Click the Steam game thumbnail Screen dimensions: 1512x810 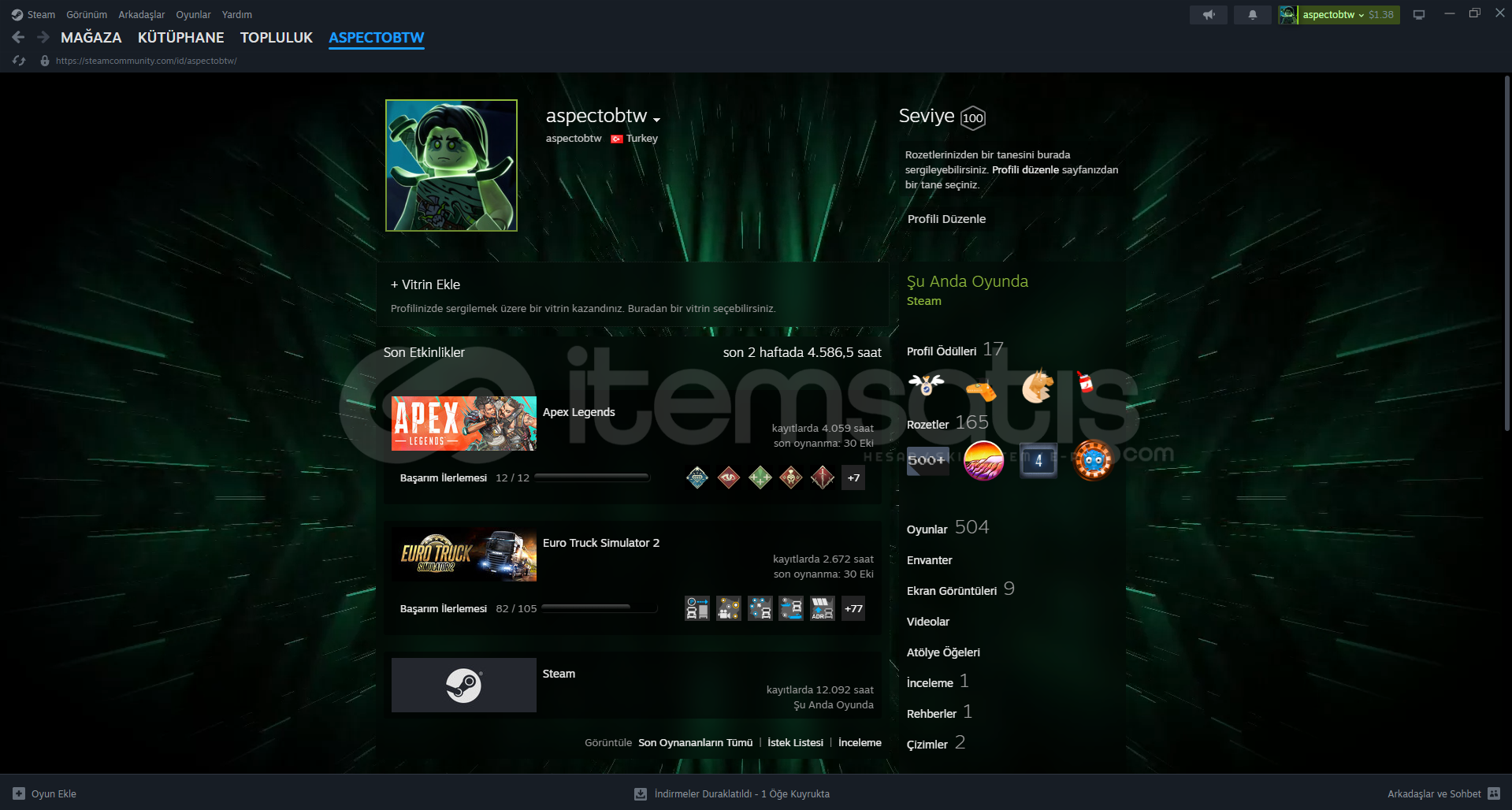click(x=464, y=685)
